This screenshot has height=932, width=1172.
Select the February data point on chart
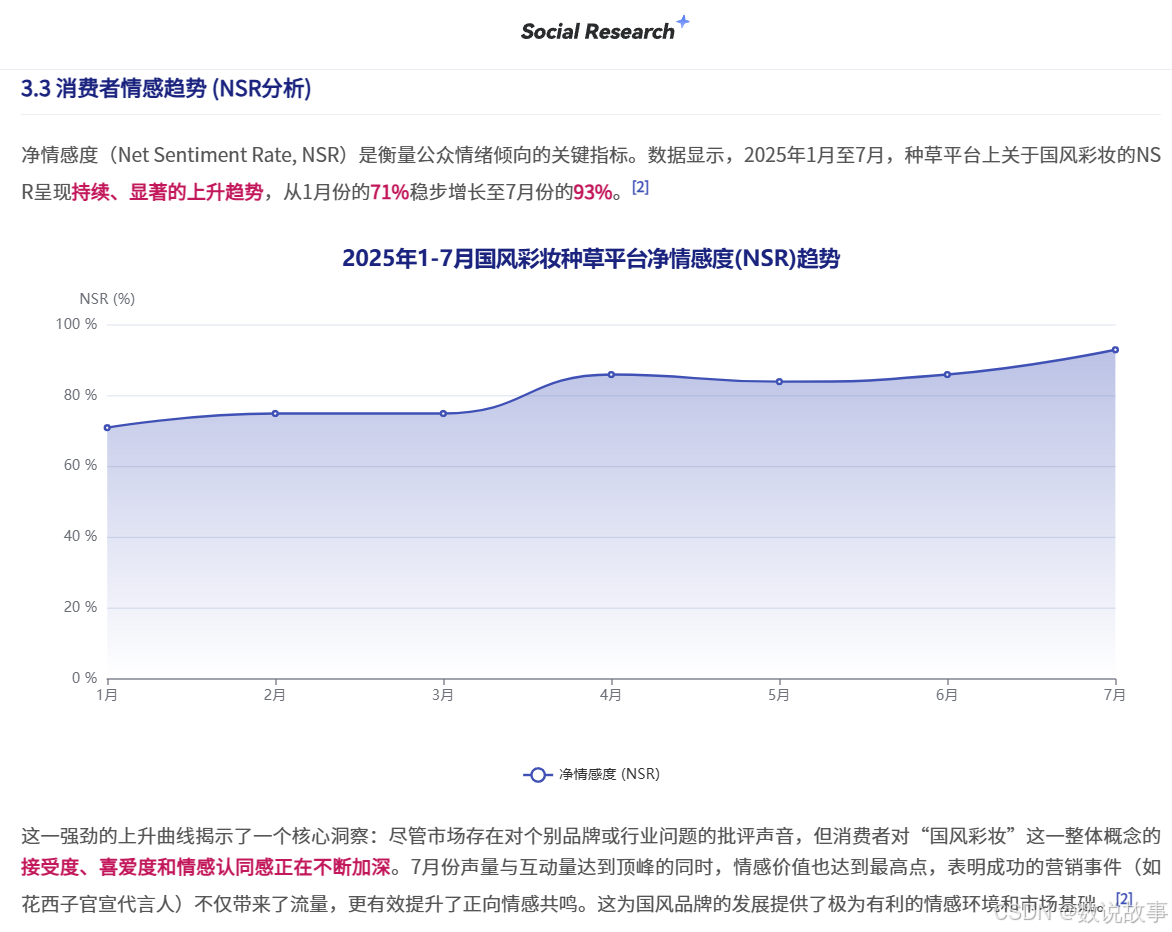pyautogui.click(x=275, y=413)
